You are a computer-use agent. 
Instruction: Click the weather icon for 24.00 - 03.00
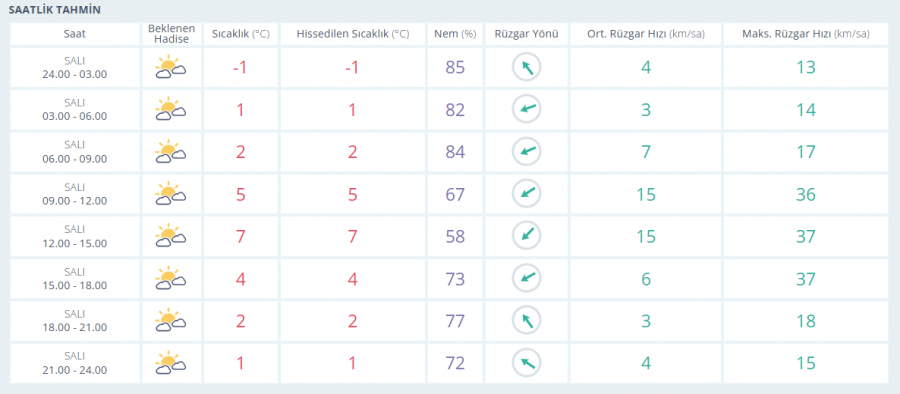170,67
